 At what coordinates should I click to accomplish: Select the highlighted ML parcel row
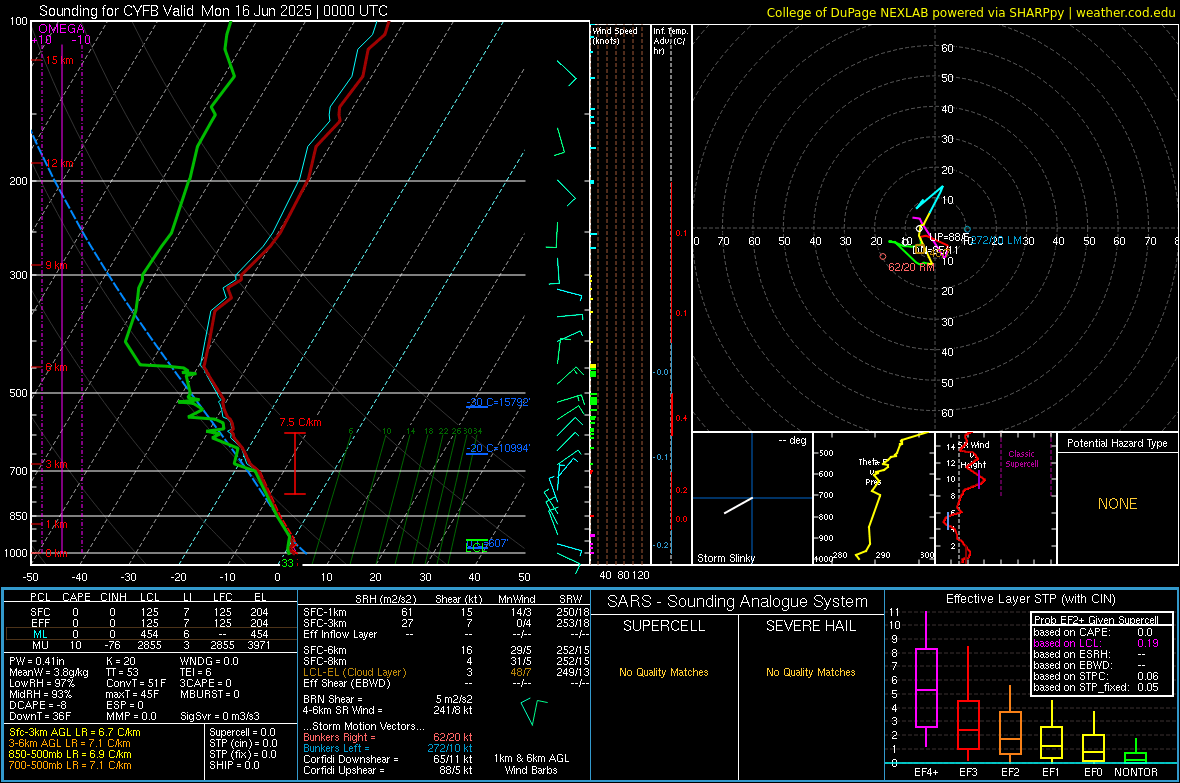click(150, 634)
